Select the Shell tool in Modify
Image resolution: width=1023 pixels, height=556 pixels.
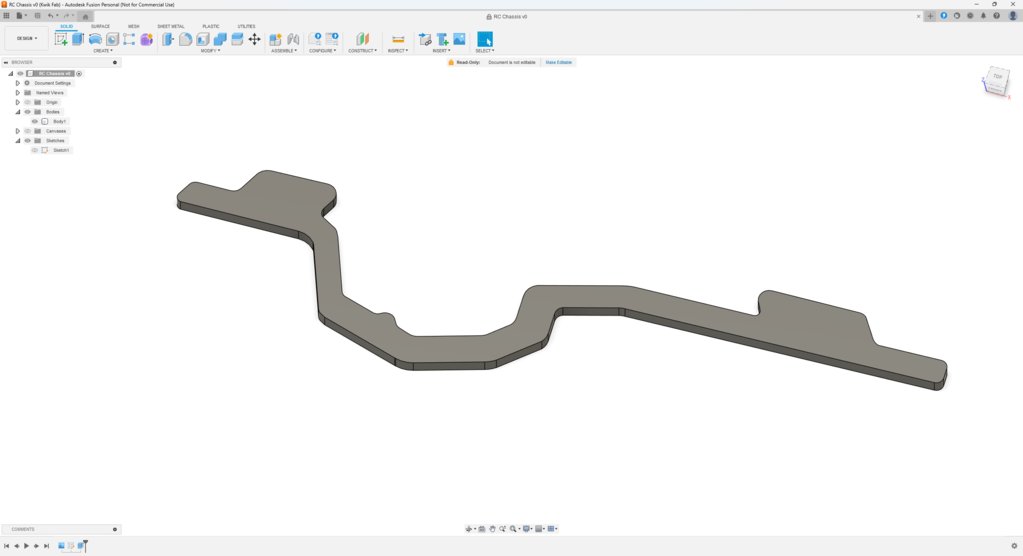(202, 39)
